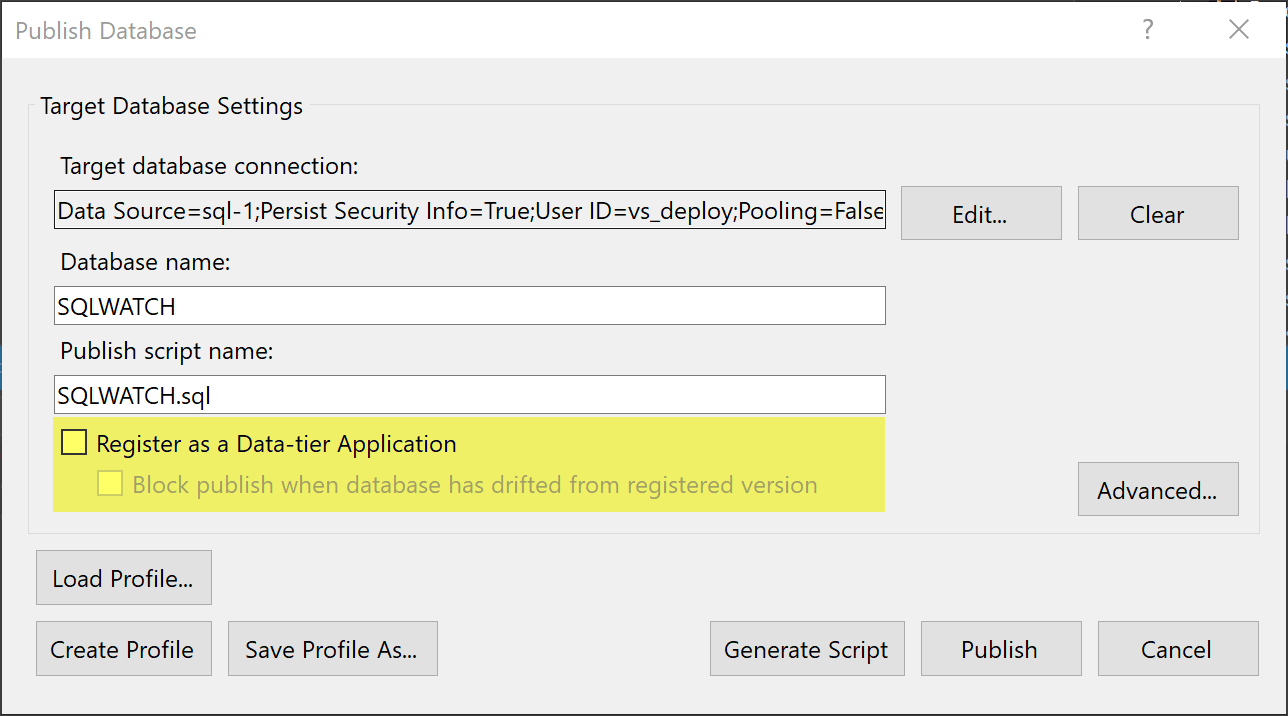The image size is (1288, 716).
Task: Click the 'Database name:' label
Action: (x=146, y=262)
